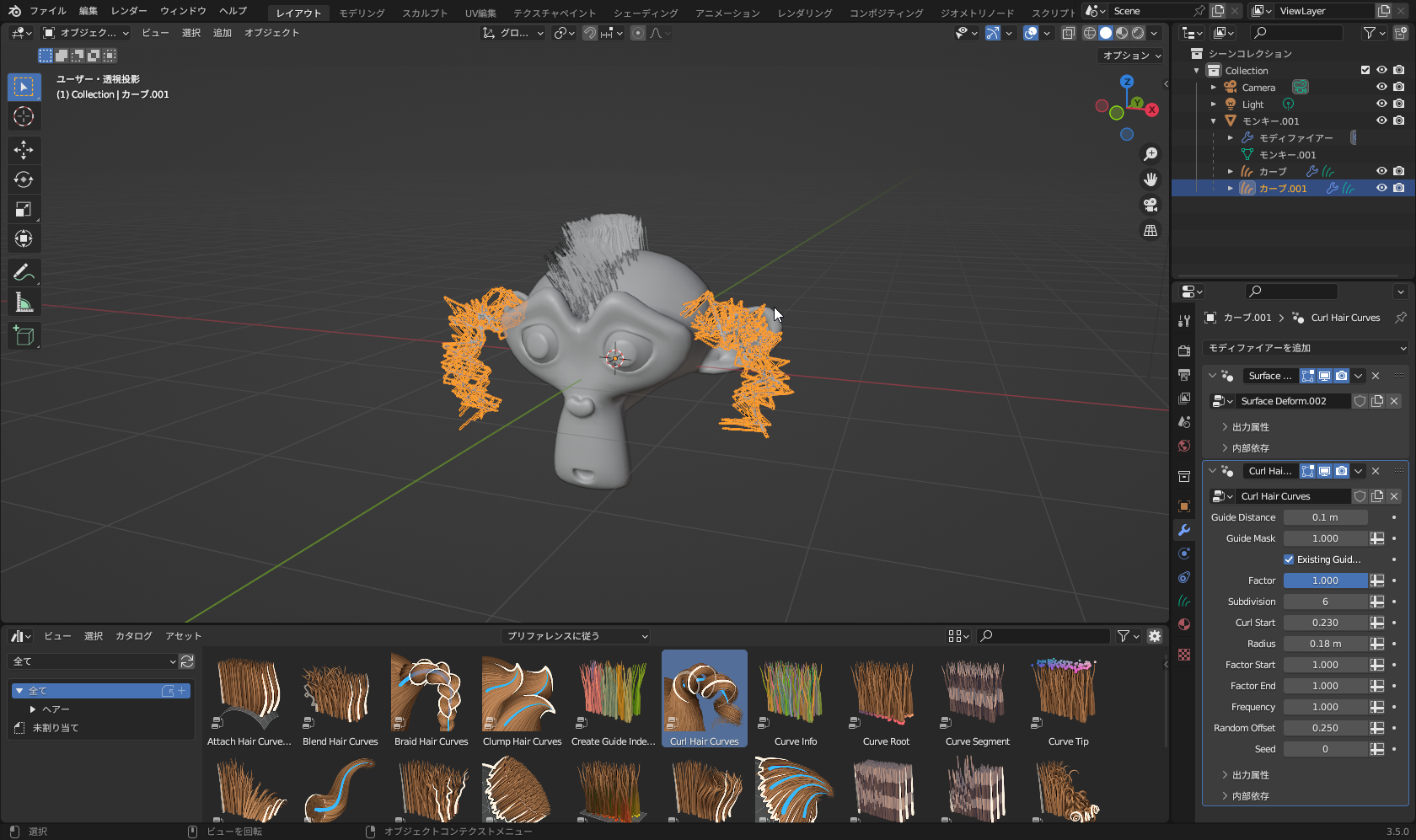This screenshot has height=840, width=1416.
Task: Pin the properties editor context
Action: tap(1400, 318)
